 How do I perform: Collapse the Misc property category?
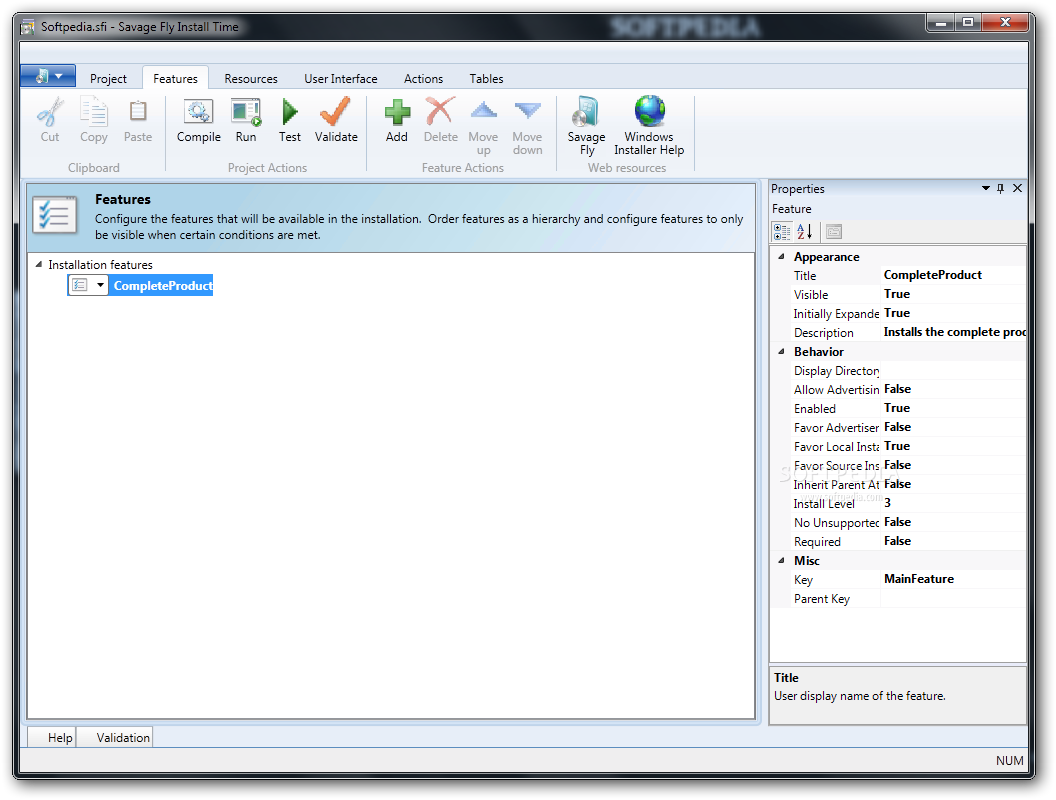click(x=781, y=560)
